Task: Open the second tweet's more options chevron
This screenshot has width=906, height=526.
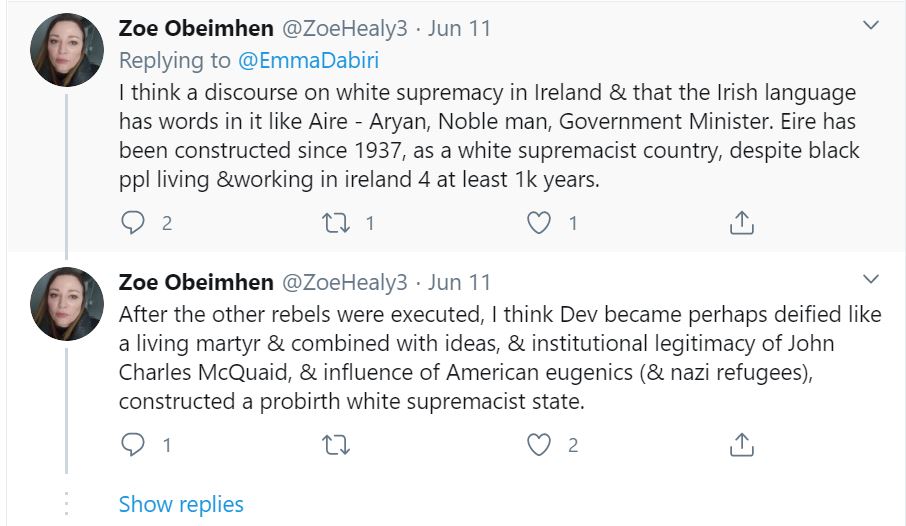Action: pos(871,279)
